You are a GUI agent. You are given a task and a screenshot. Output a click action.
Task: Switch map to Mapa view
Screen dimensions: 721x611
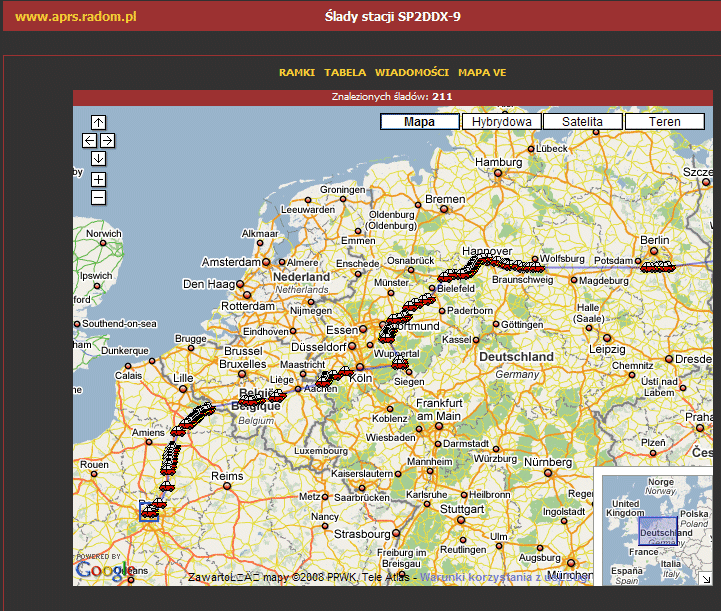coord(419,122)
